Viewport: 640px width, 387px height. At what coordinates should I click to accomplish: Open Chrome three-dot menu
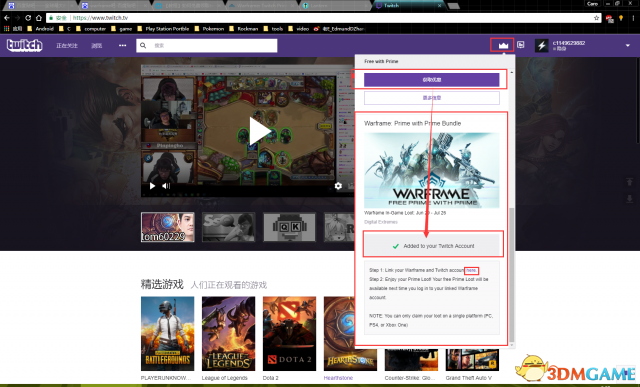tap(633, 18)
